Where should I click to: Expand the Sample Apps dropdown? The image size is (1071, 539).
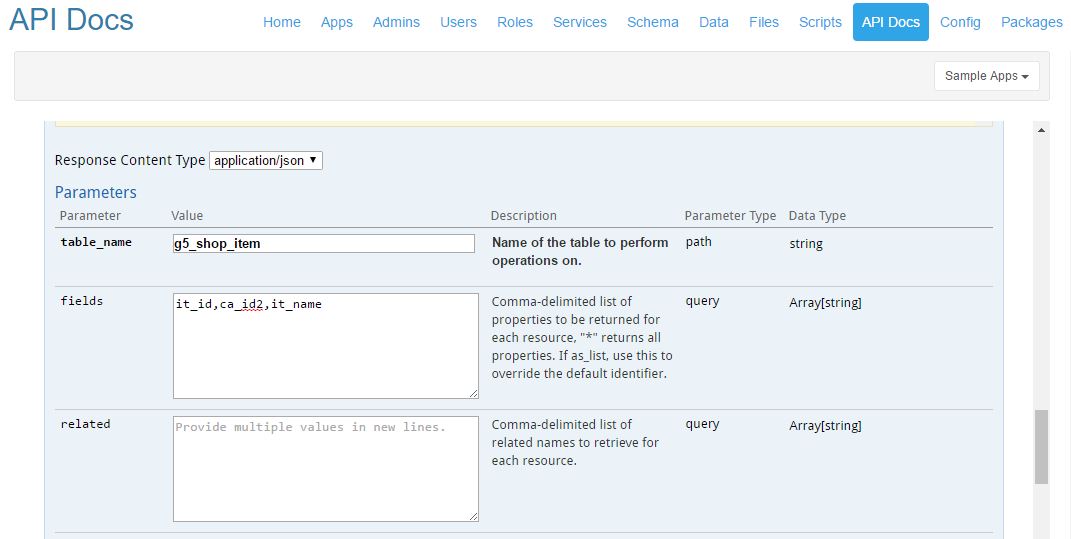coord(986,76)
